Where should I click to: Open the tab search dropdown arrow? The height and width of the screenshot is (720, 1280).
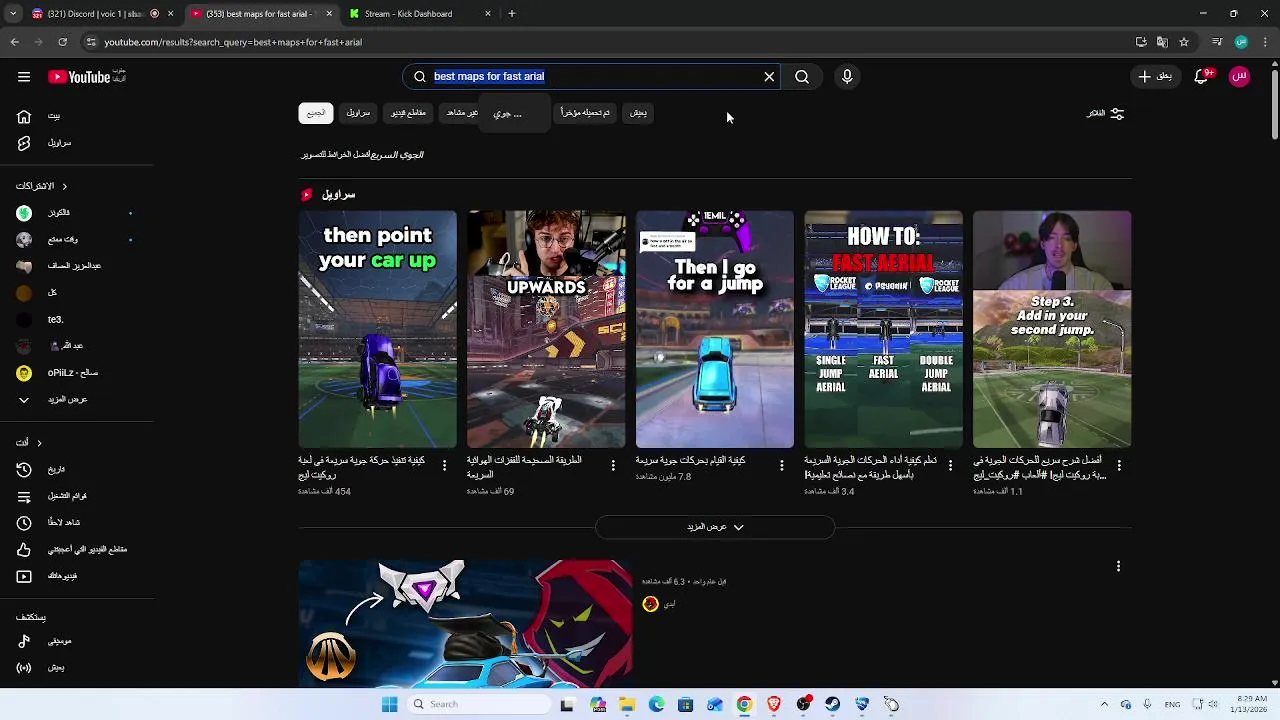[13, 14]
